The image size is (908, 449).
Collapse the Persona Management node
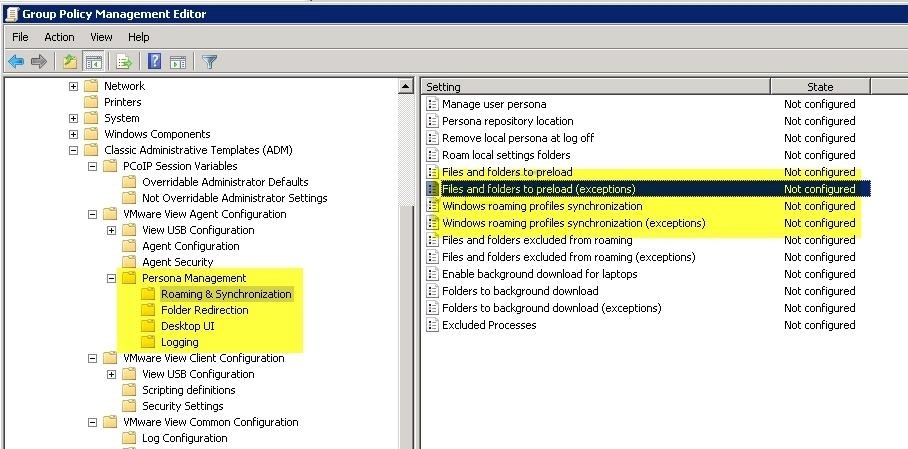point(111,278)
